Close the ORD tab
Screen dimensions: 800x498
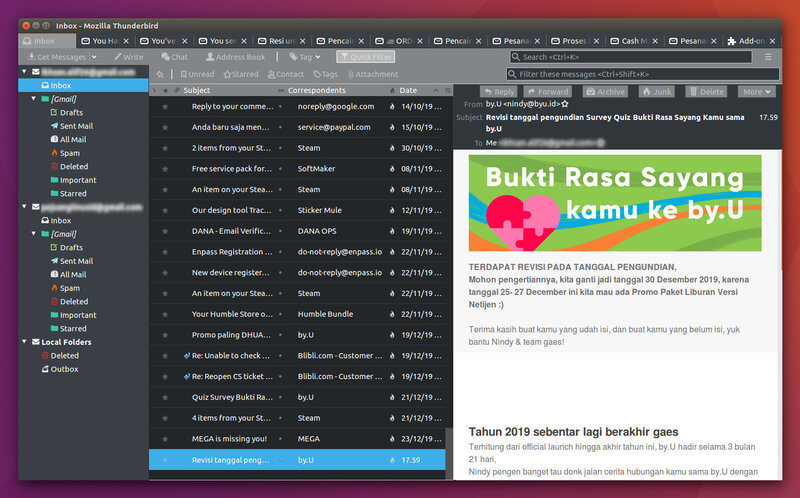click(x=420, y=41)
